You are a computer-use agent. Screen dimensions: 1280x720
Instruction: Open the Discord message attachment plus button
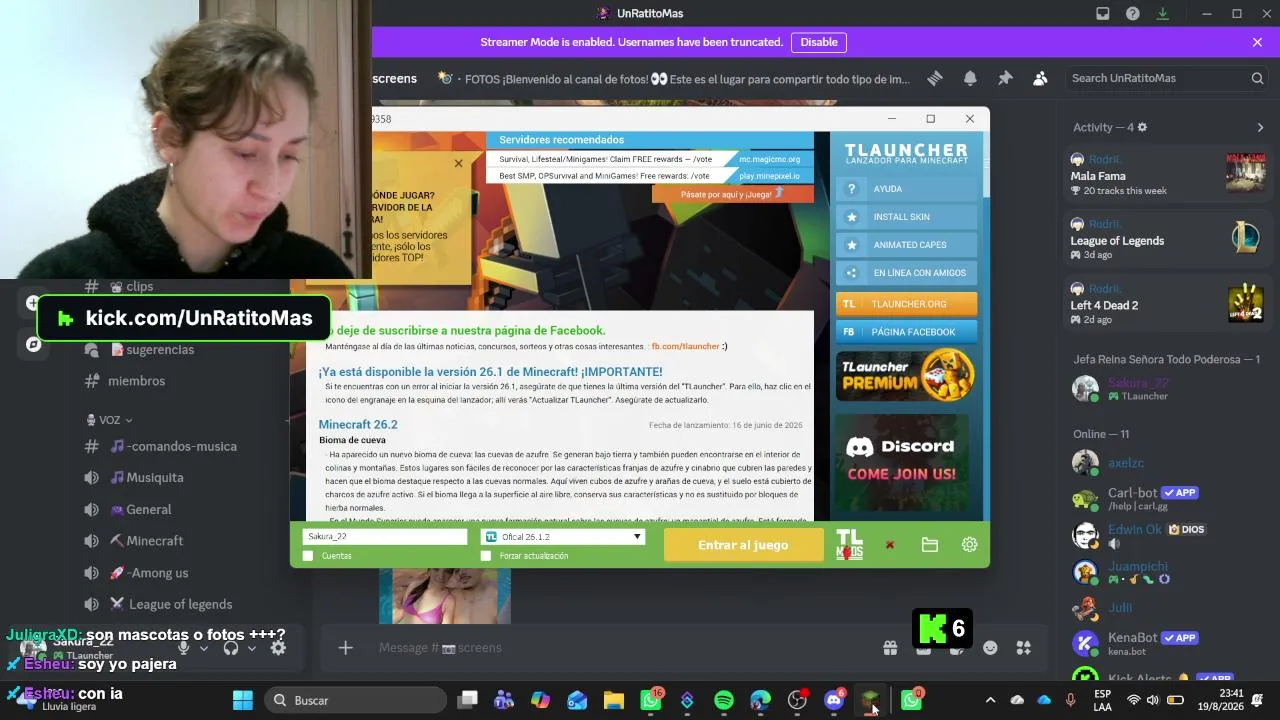pyautogui.click(x=345, y=648)
